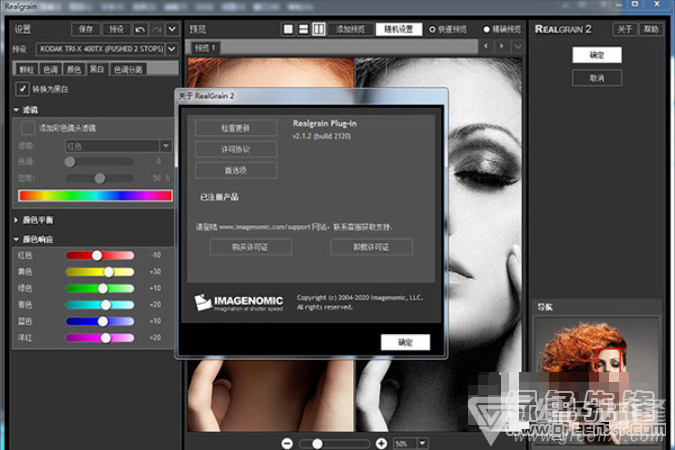Select the 预览 1 tab
Viewport: 675px width, 450px height.
(205, 48)
